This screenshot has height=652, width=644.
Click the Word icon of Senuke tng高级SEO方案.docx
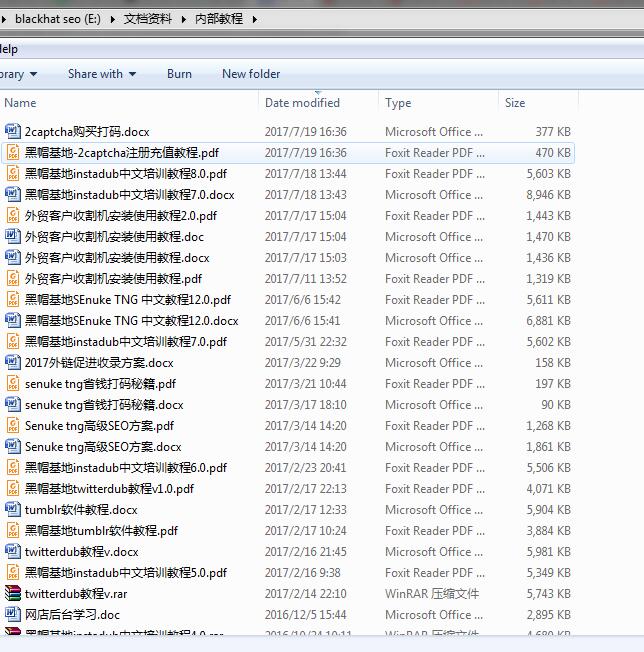point(12,447)
